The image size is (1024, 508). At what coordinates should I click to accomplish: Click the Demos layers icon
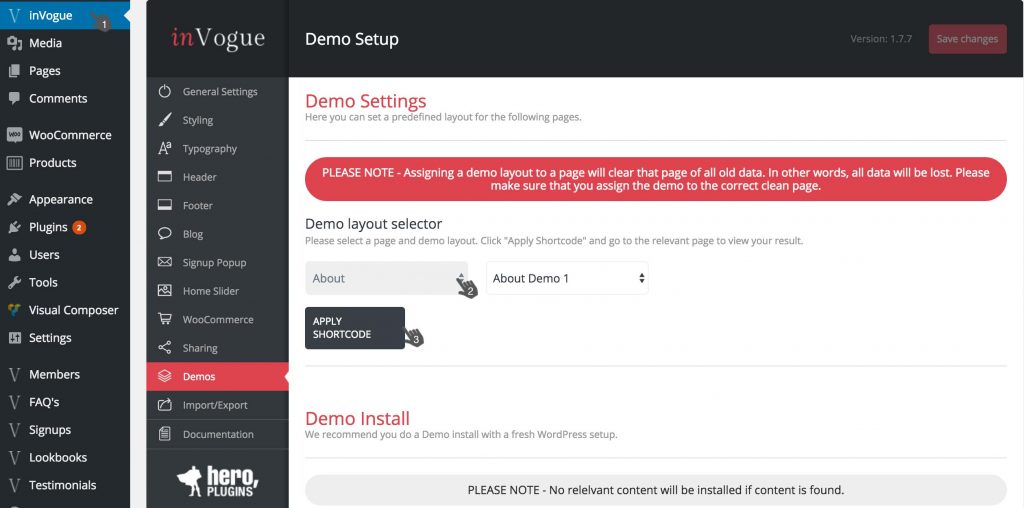click(x=165, y=376)
